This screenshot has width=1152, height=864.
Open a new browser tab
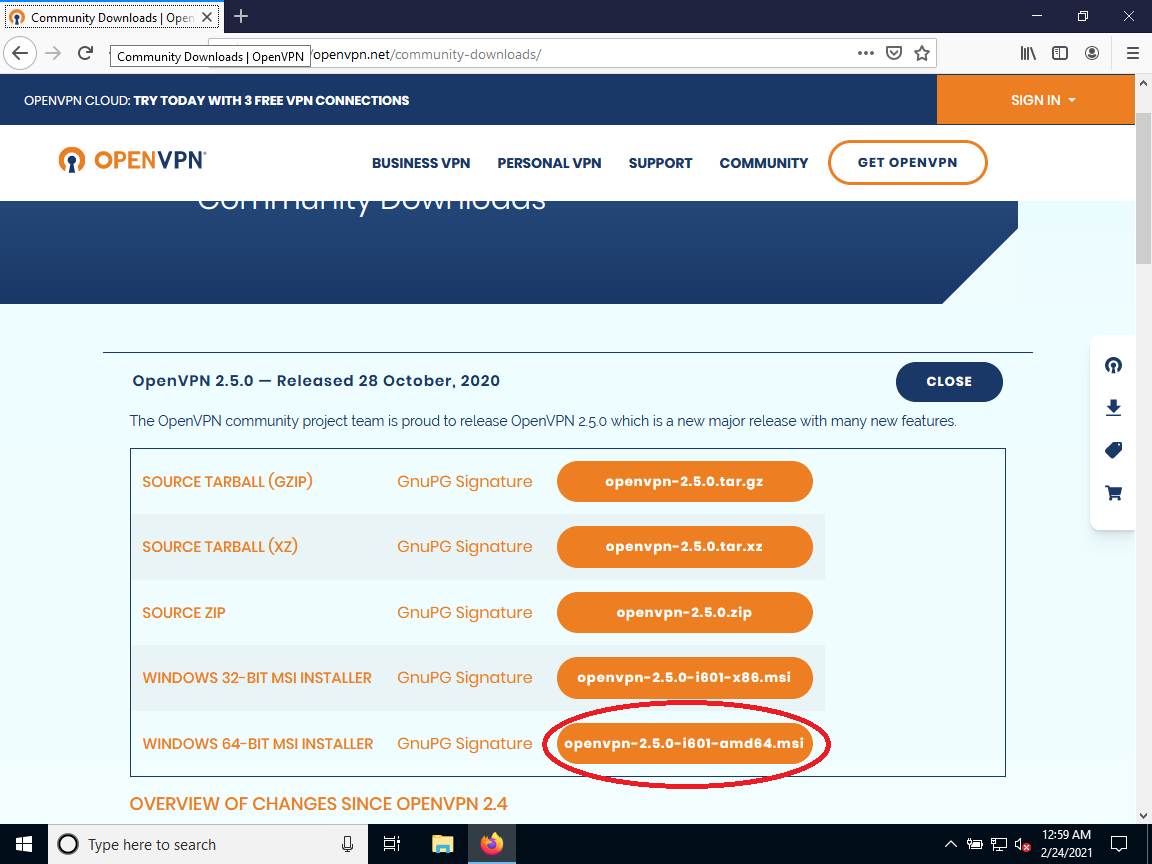click(241, 16)
